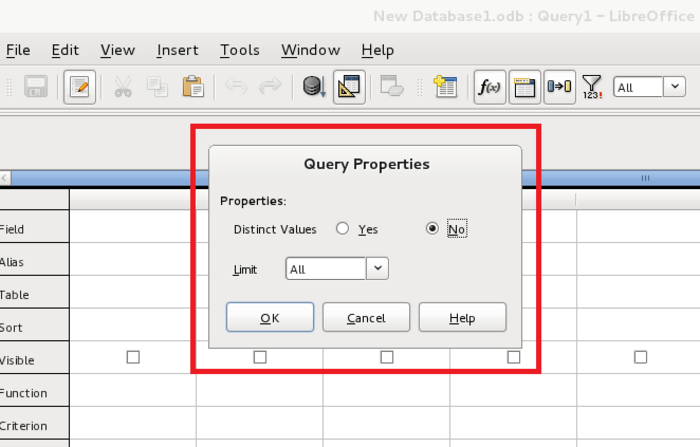Open the Edit menu
This screenshot has height=447, width=700.
point(65,50)
